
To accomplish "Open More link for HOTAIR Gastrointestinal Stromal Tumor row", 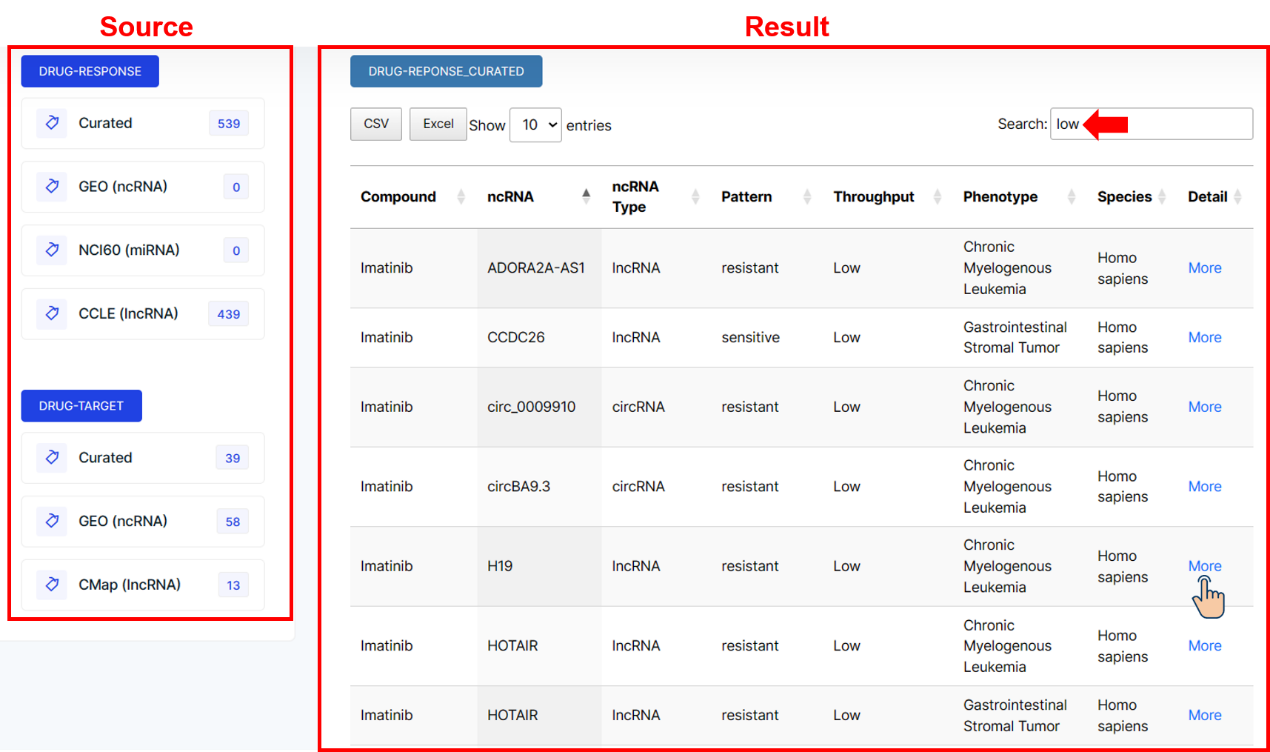I will [1204, 715].
